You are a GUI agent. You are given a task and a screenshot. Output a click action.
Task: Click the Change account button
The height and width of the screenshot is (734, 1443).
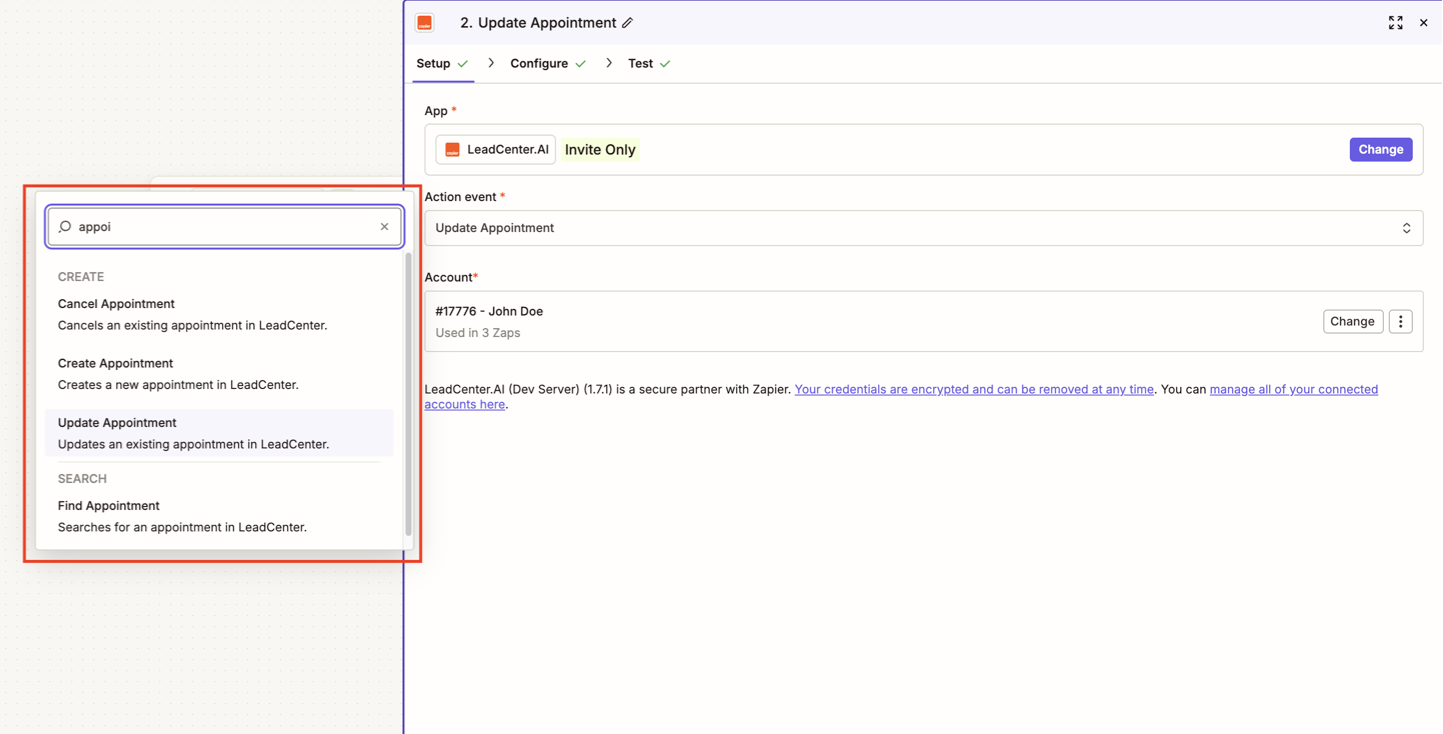[1352, 321]
